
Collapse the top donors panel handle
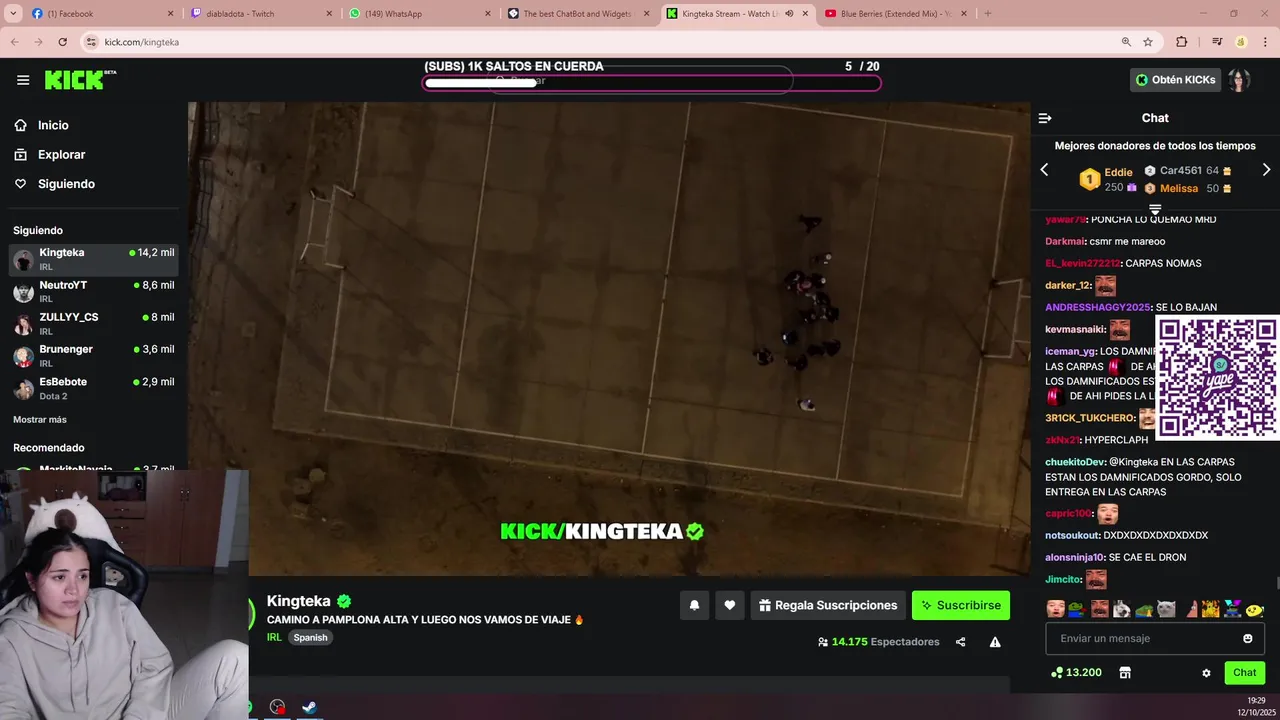1155,209
